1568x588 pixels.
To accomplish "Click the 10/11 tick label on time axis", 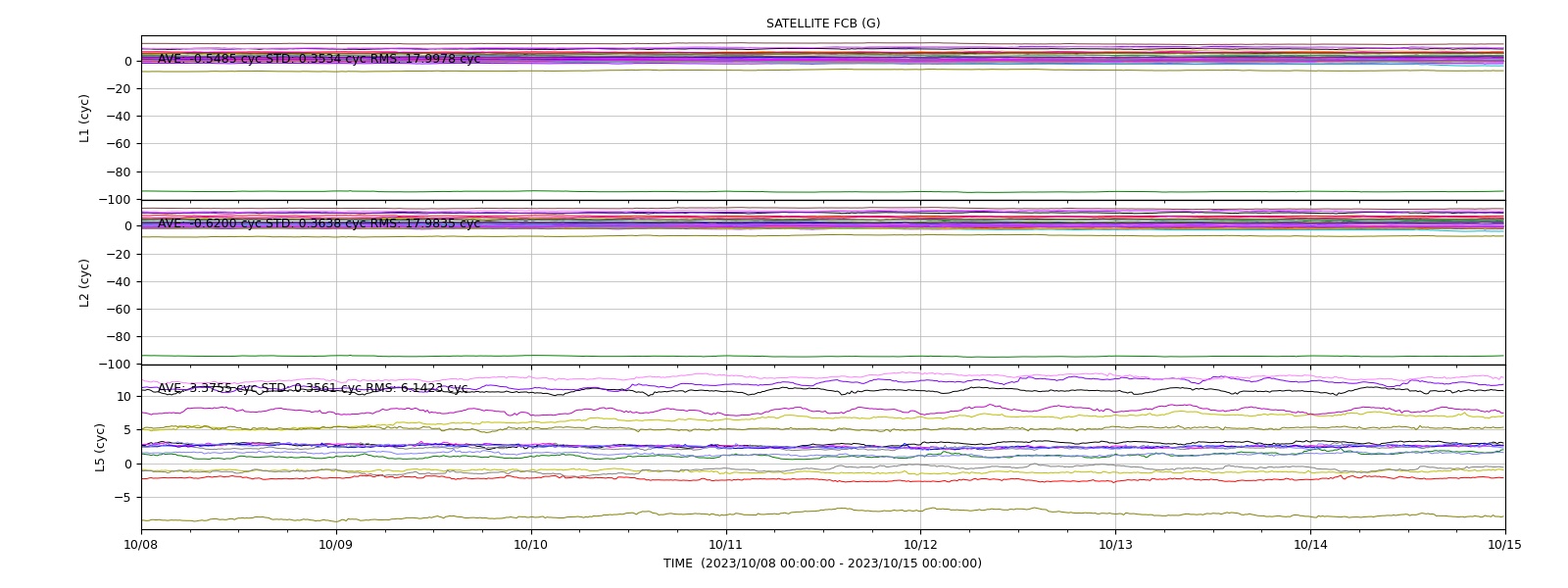I will point(726,545).
